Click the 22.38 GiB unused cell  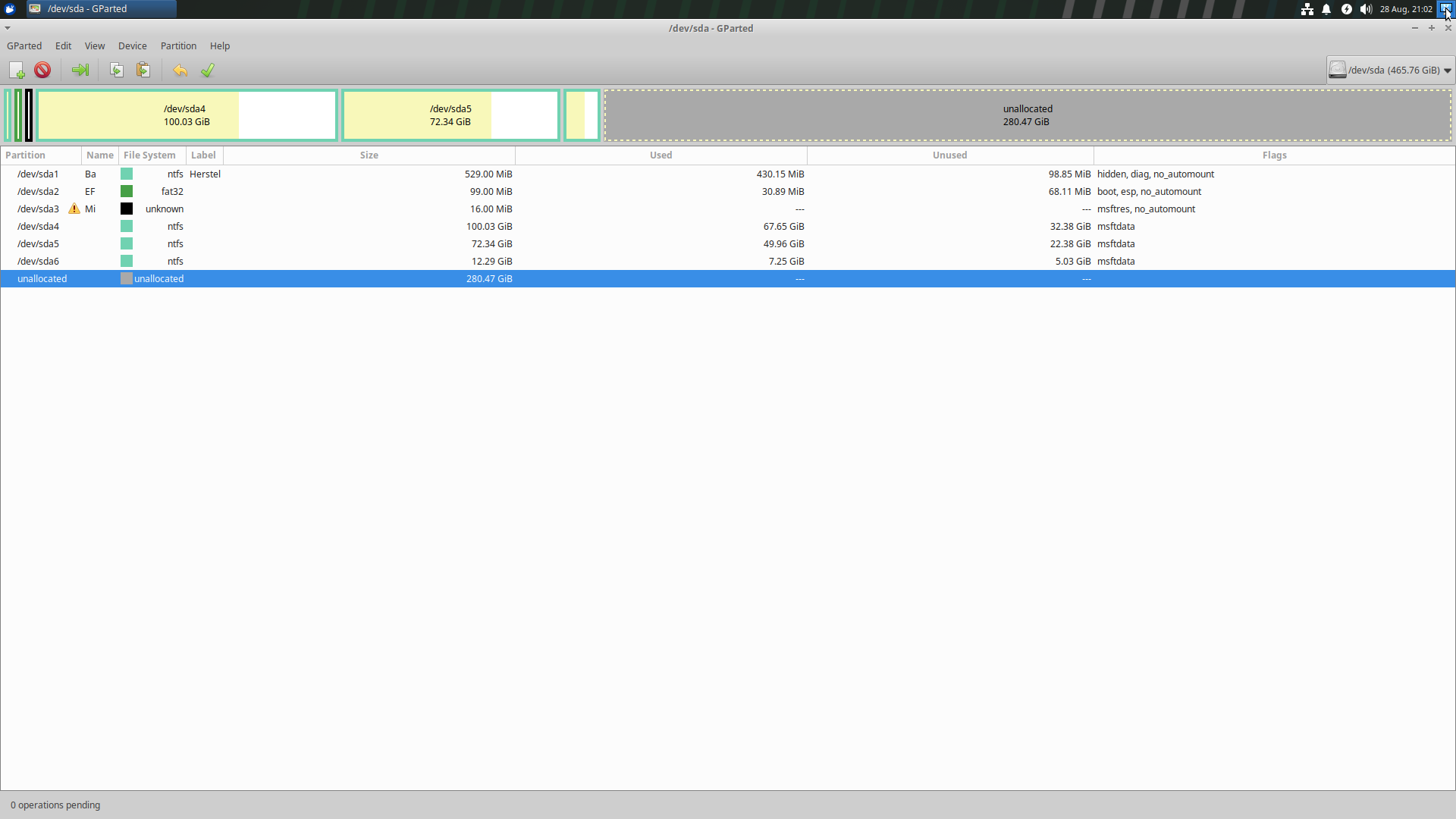[x=1070, y=244]
